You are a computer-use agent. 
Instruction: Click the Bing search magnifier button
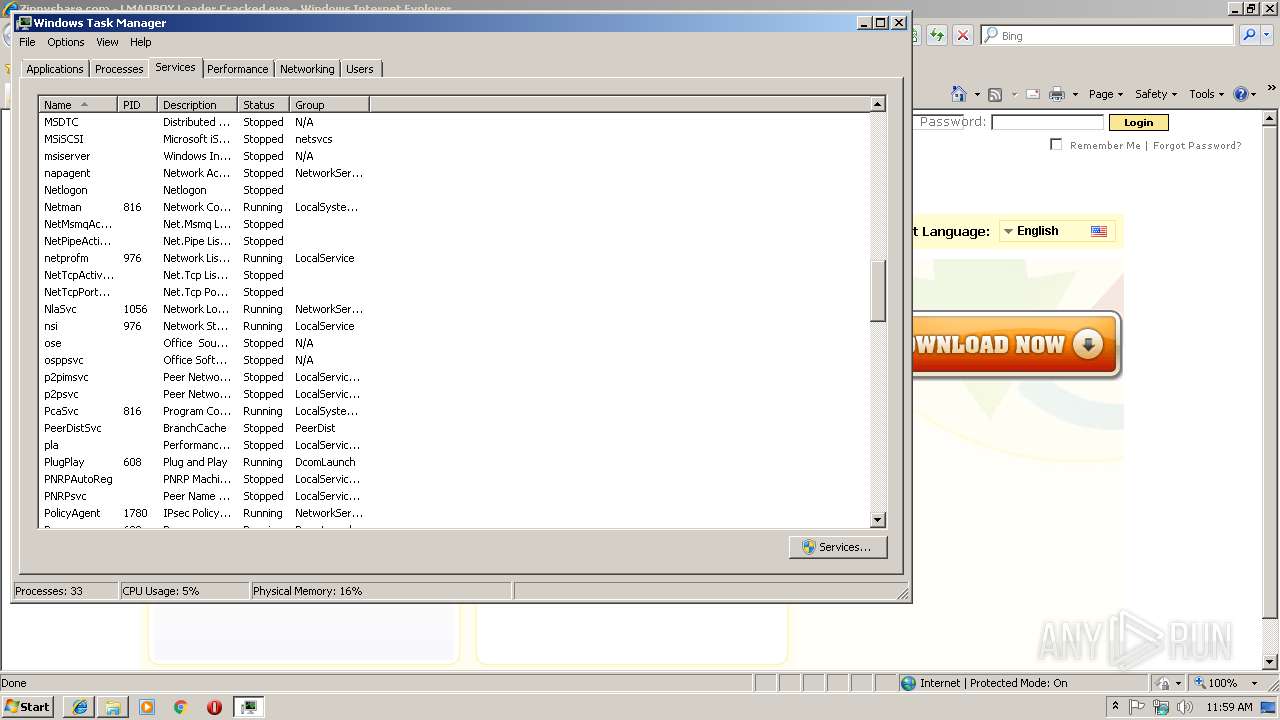1248,35
